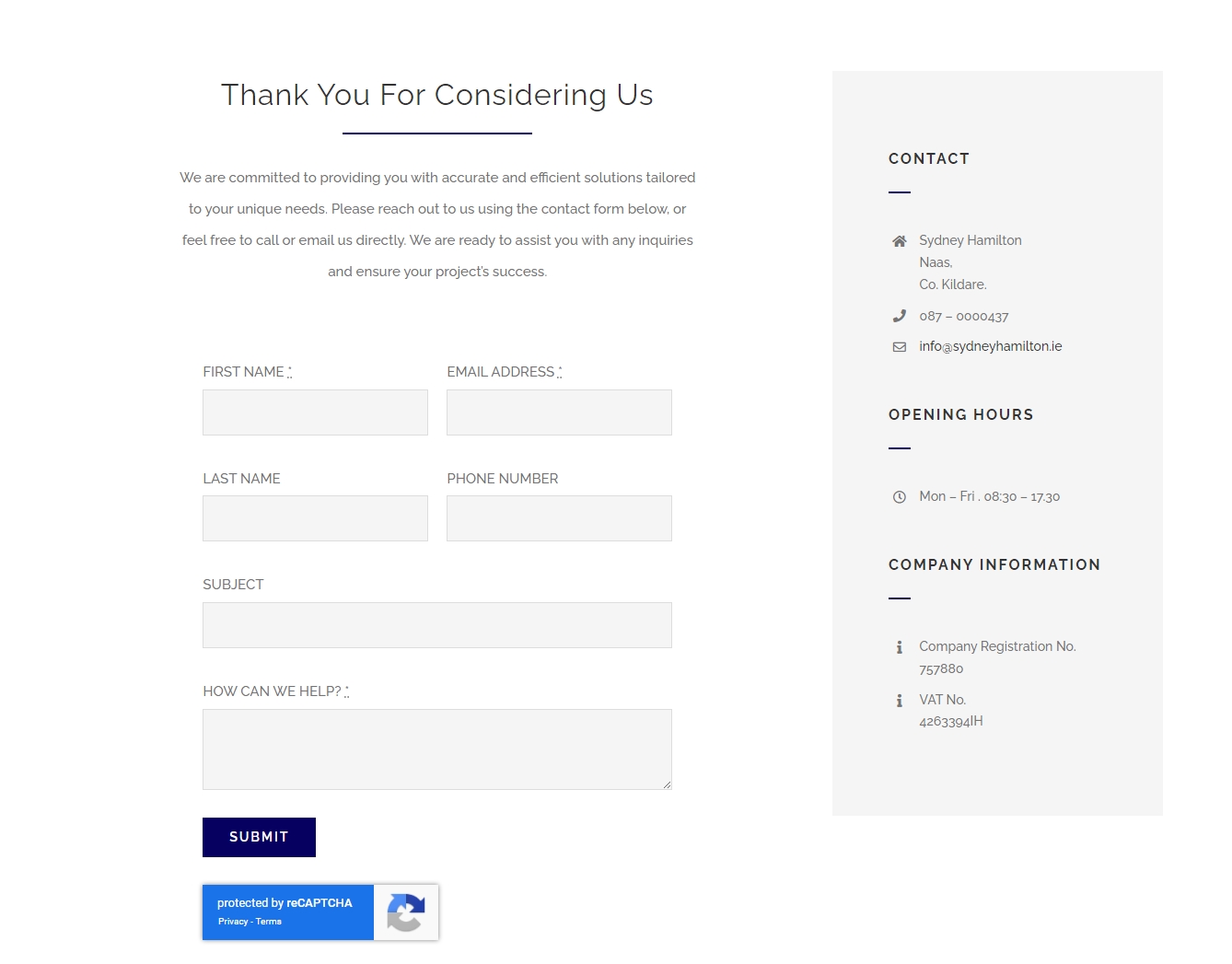Click the 087 – 0000437 phone number
This screenshot has width=1232, height=964.
[x=963, y=316]
